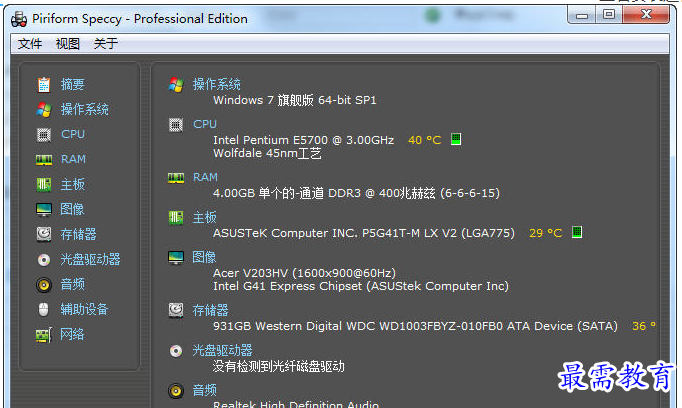
Task: Open the 光盘驱动器 heading link in summary
Action: (222, 350)
